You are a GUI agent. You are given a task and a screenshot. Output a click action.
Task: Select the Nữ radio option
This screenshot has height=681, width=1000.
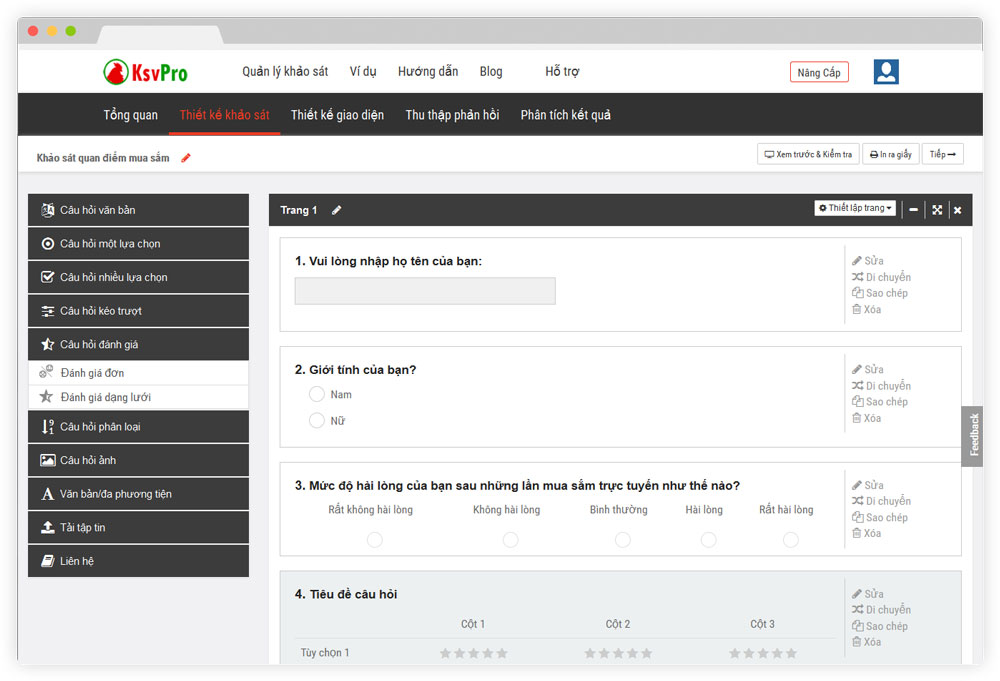(x=317, y=420)
